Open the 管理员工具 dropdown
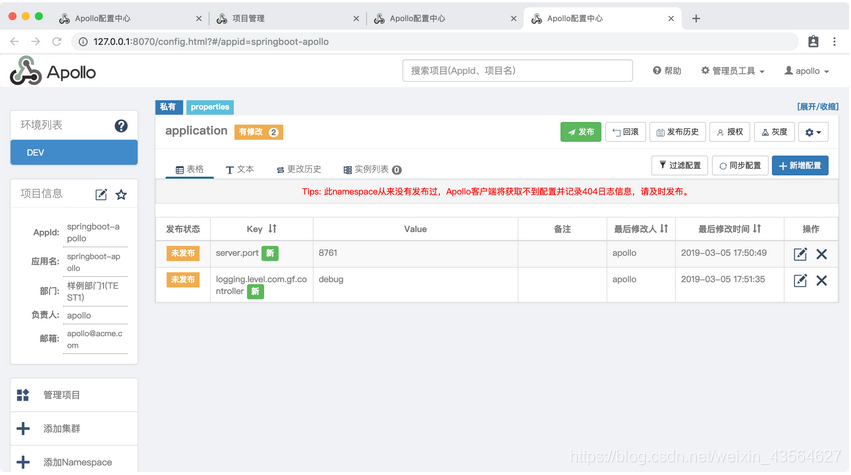The image size is (851, 475). 733,71
